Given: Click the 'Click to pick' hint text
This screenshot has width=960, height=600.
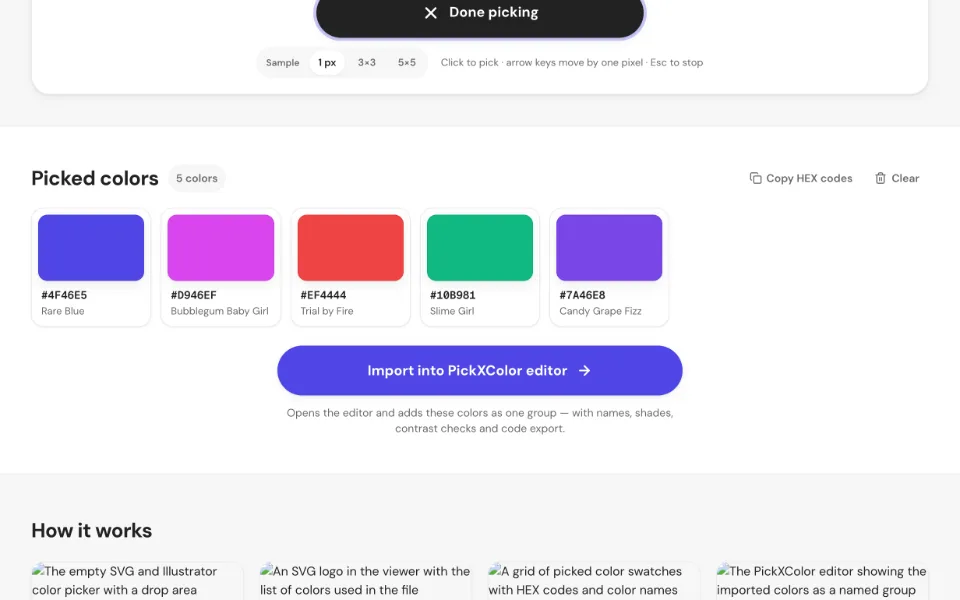Looking at the screenshot, I should tap(572, 62).
